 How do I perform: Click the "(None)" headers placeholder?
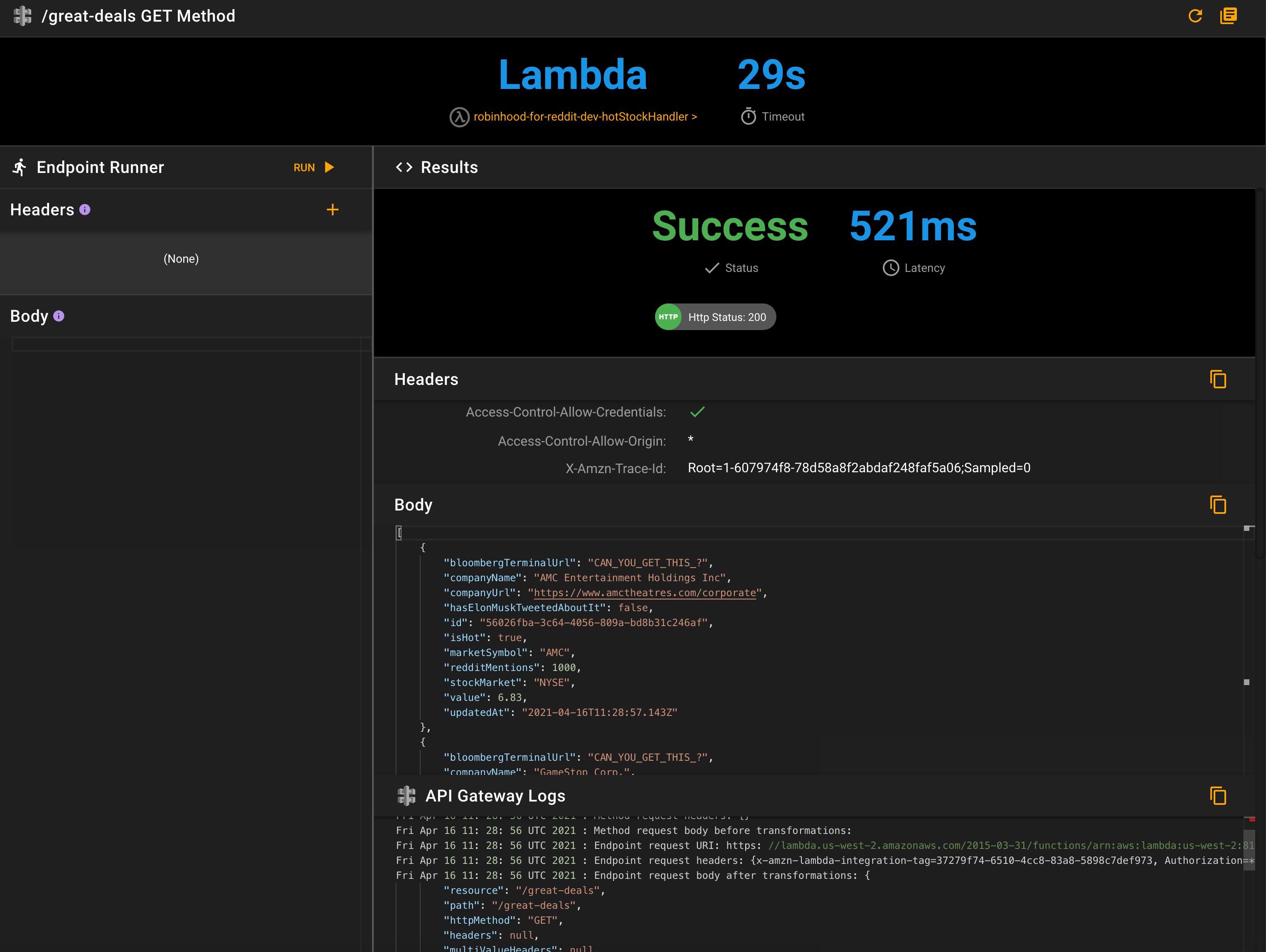(x=182, y=259)
